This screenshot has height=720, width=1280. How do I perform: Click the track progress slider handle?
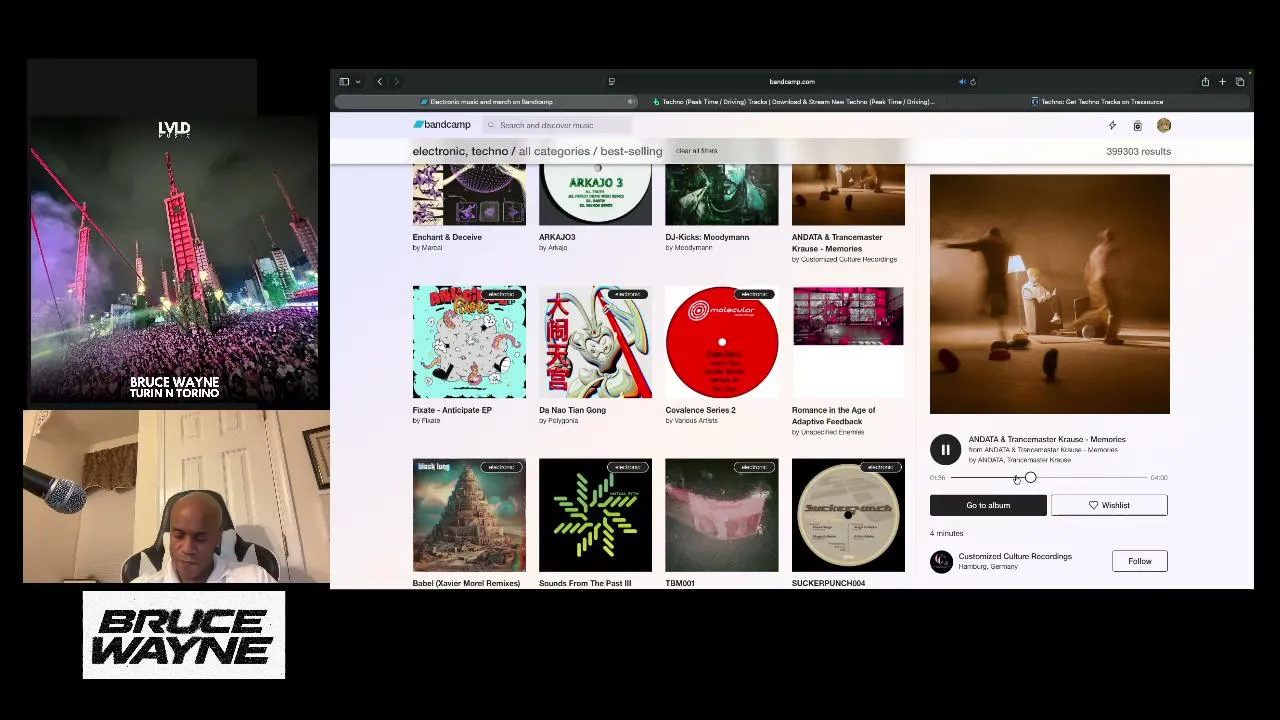pos(1030,478)
